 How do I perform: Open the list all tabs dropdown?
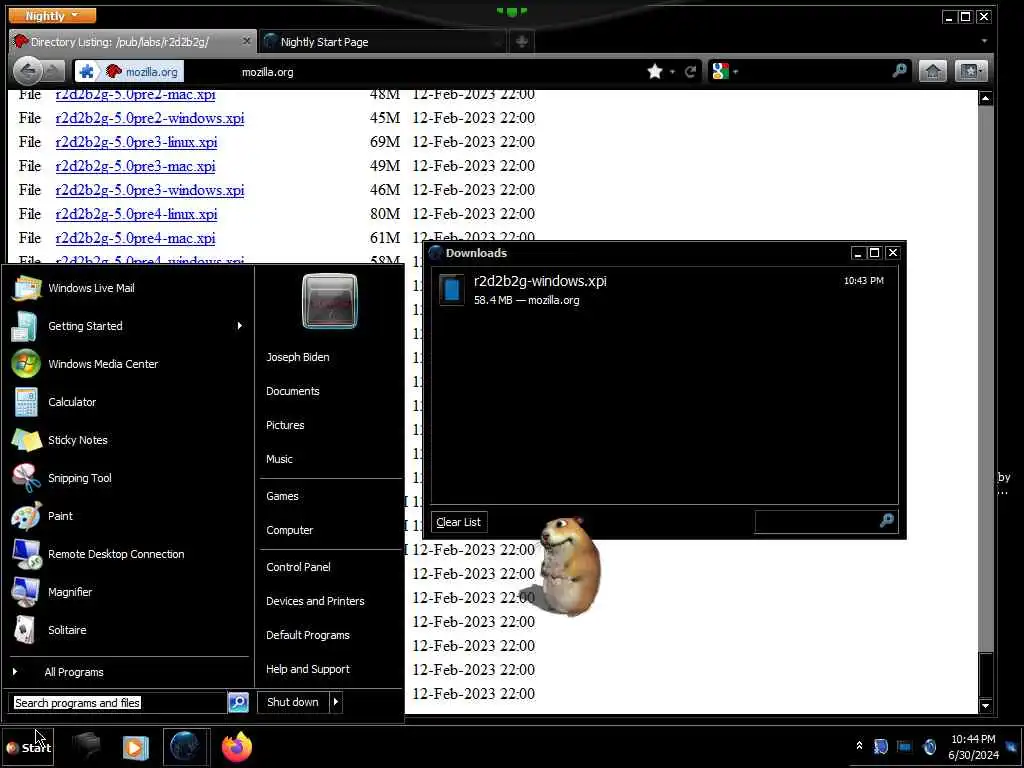click(984, 41)
